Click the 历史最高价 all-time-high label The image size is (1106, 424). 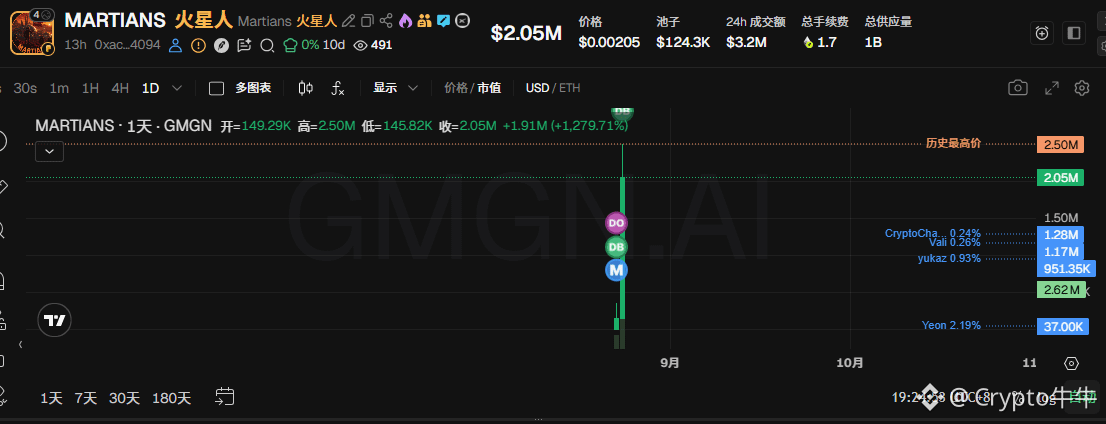tap(953, 144)
